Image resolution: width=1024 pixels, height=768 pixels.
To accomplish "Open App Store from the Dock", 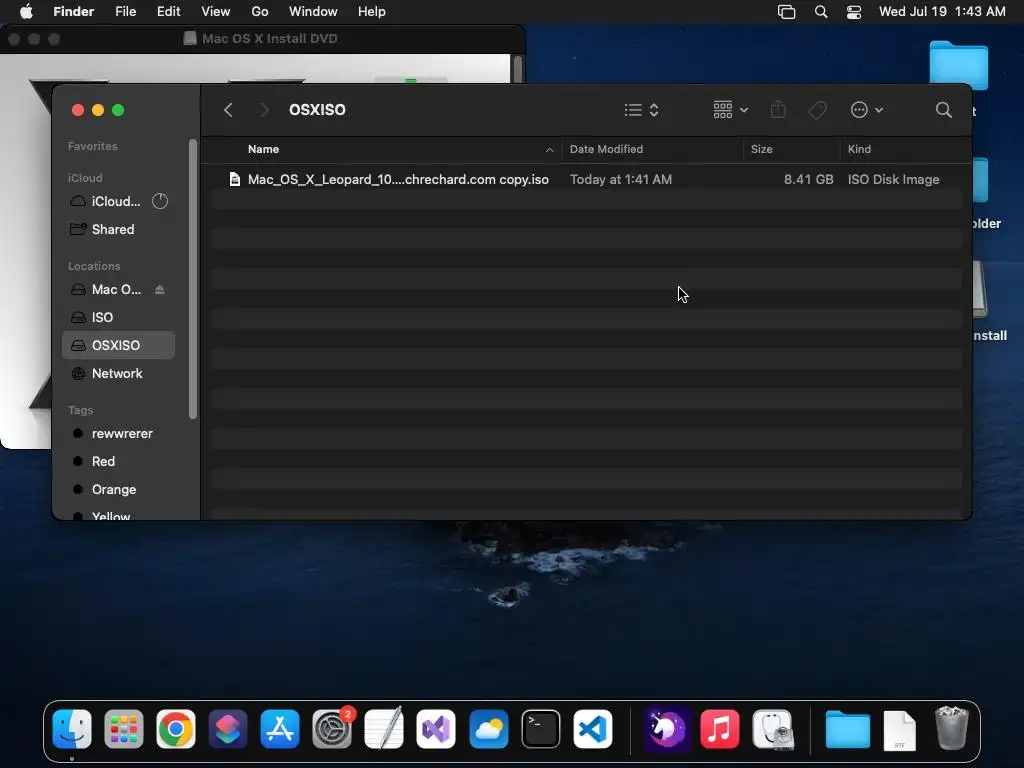I will point(280,729).
